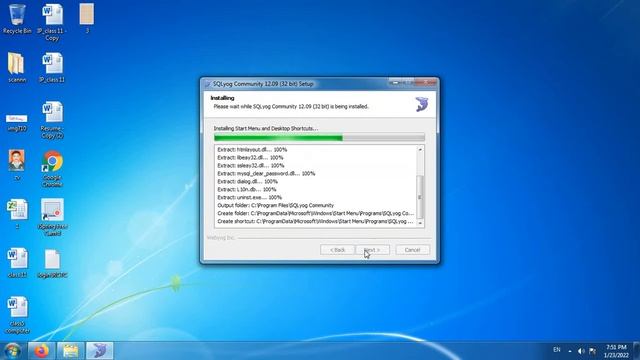Select the 'Extract: ssleay32.dll... 100%' line

coord(250,165)
